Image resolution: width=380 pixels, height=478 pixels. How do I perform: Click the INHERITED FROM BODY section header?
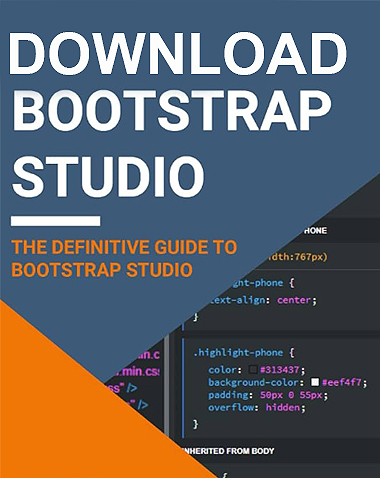click(228, 451)
